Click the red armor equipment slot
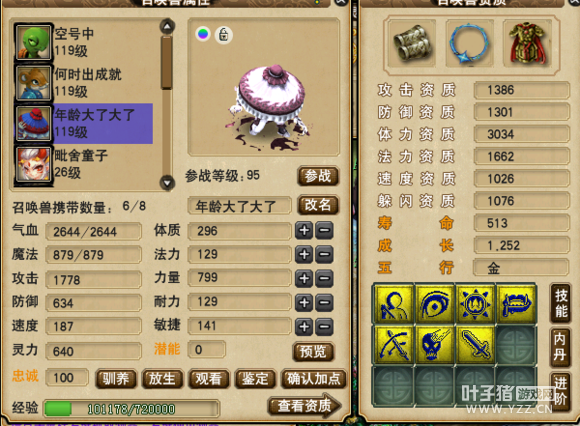Screen dimensions: 580x426 coord(528,43)
